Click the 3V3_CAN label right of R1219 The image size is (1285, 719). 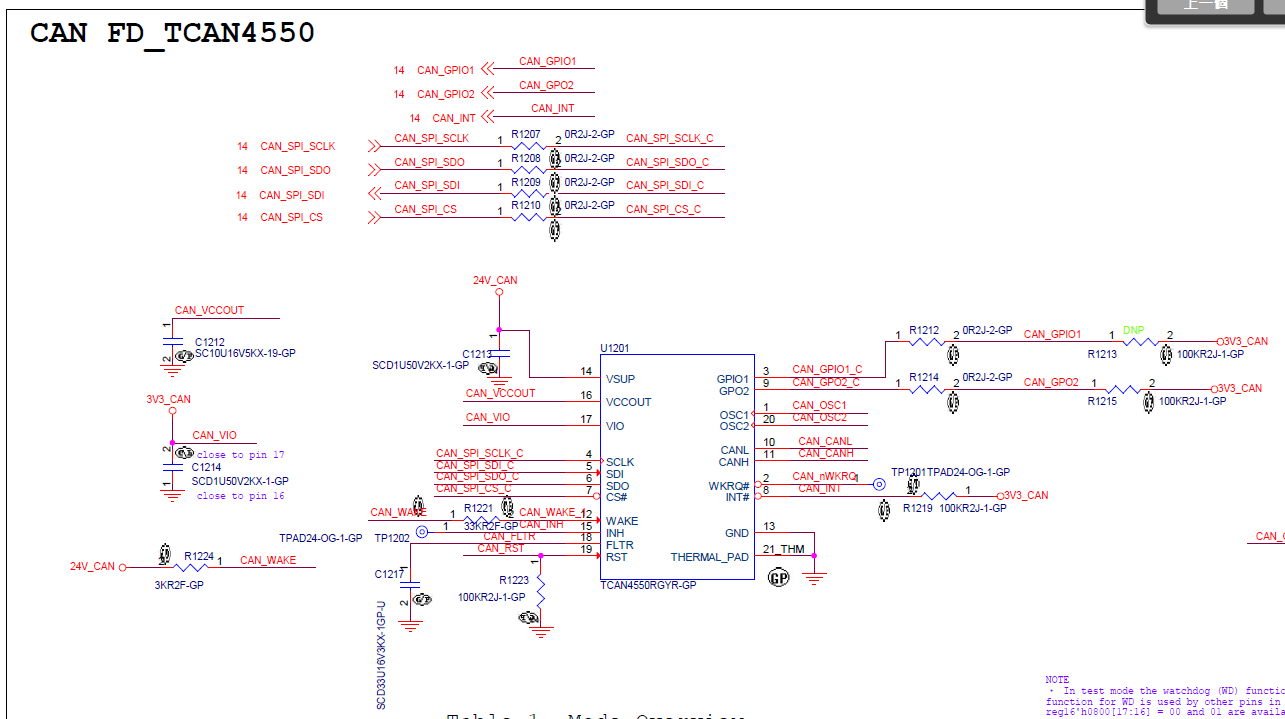coord(1026,496)
